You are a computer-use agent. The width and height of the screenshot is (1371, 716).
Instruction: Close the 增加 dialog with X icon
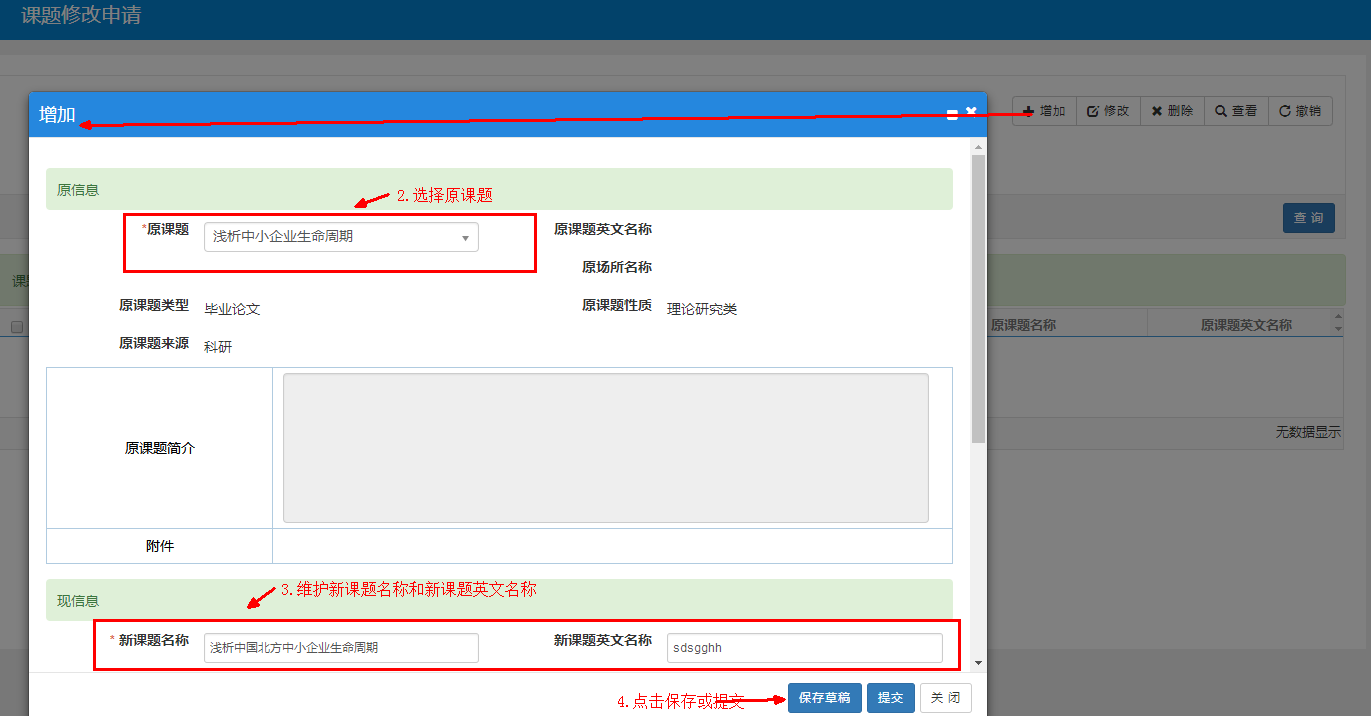(971, 111)
